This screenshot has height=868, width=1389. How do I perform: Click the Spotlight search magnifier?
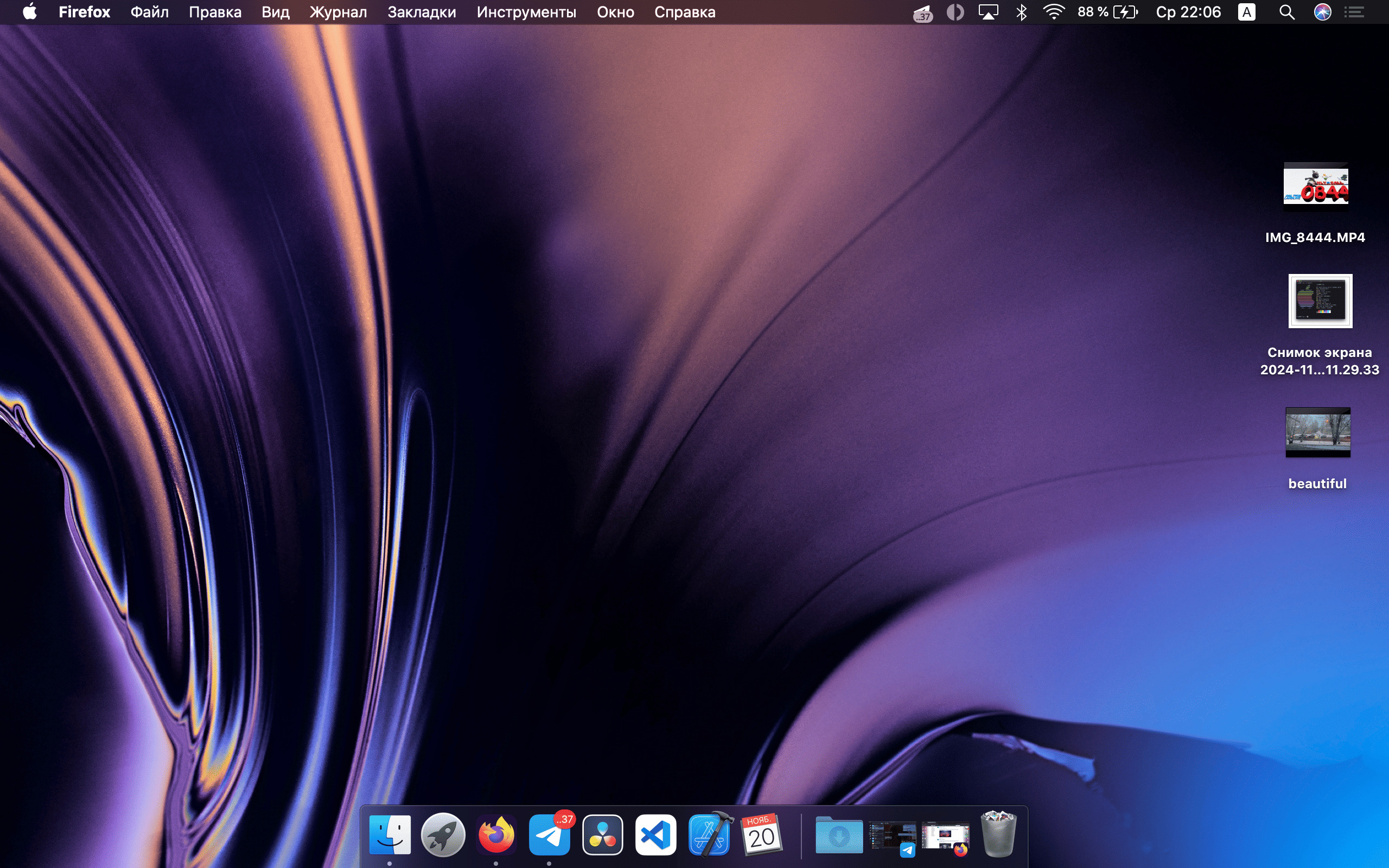point(1286,12)
